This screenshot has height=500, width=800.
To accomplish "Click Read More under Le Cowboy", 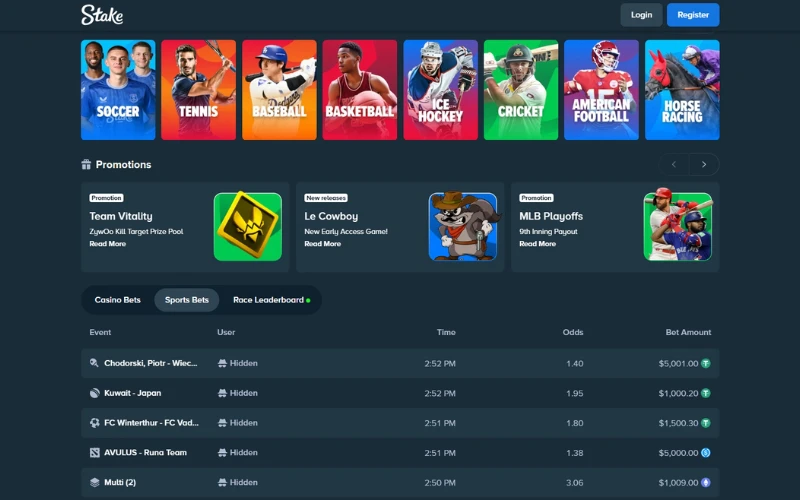I will [322, 244].
